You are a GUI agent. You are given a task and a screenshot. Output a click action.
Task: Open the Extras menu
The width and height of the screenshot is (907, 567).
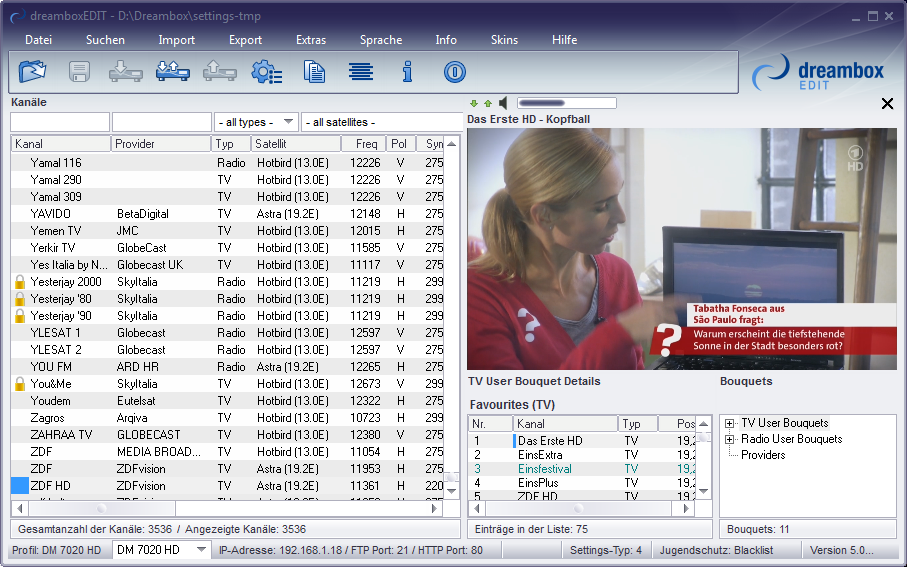pyautogui.click(x=311, y=40)
